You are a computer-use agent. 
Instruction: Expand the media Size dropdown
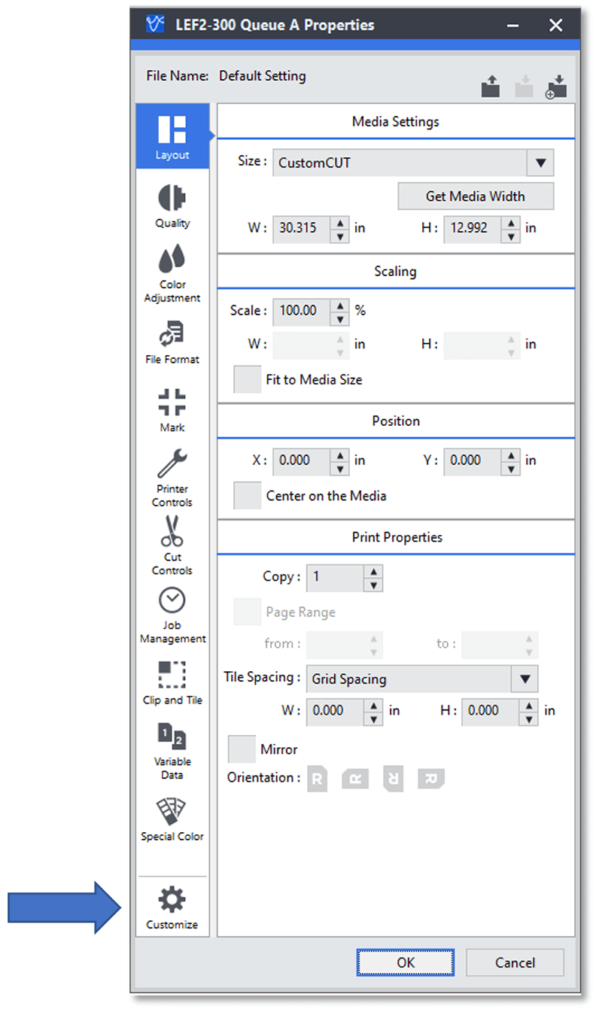(x=540, y=162)
